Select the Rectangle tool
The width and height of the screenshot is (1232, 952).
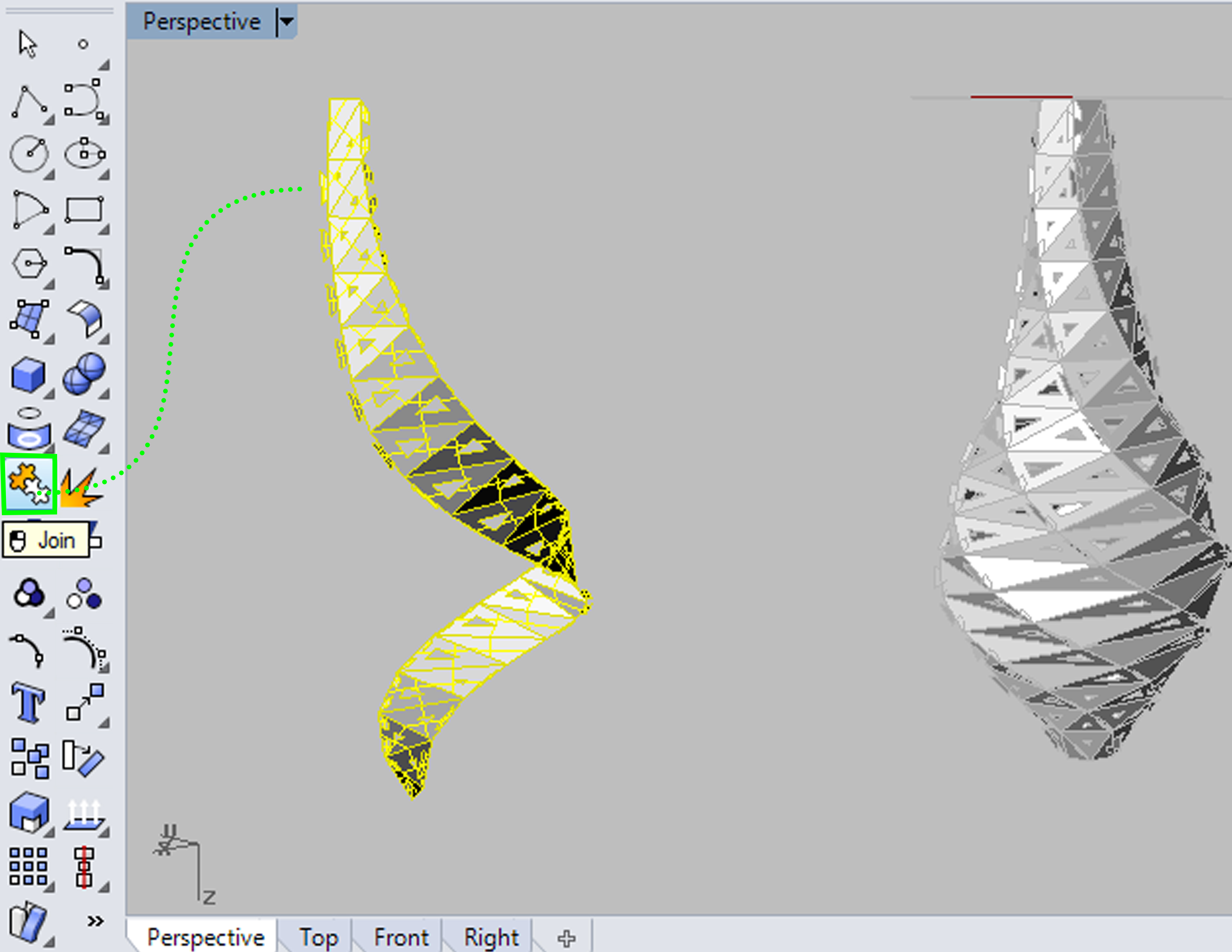[x=84, y=210]
